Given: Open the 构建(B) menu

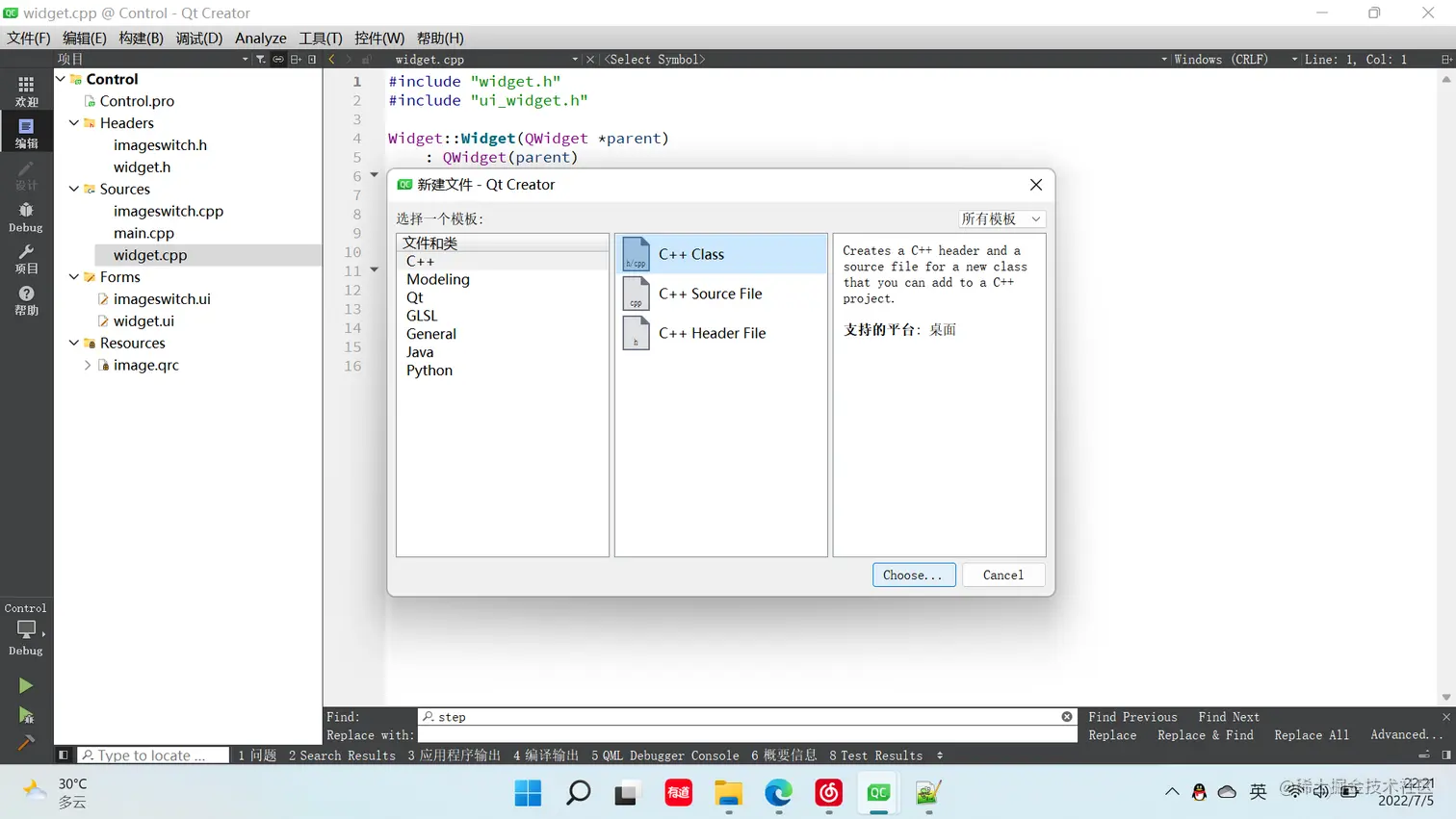Looking at the screenshot, I should click(x=142, y=38).
